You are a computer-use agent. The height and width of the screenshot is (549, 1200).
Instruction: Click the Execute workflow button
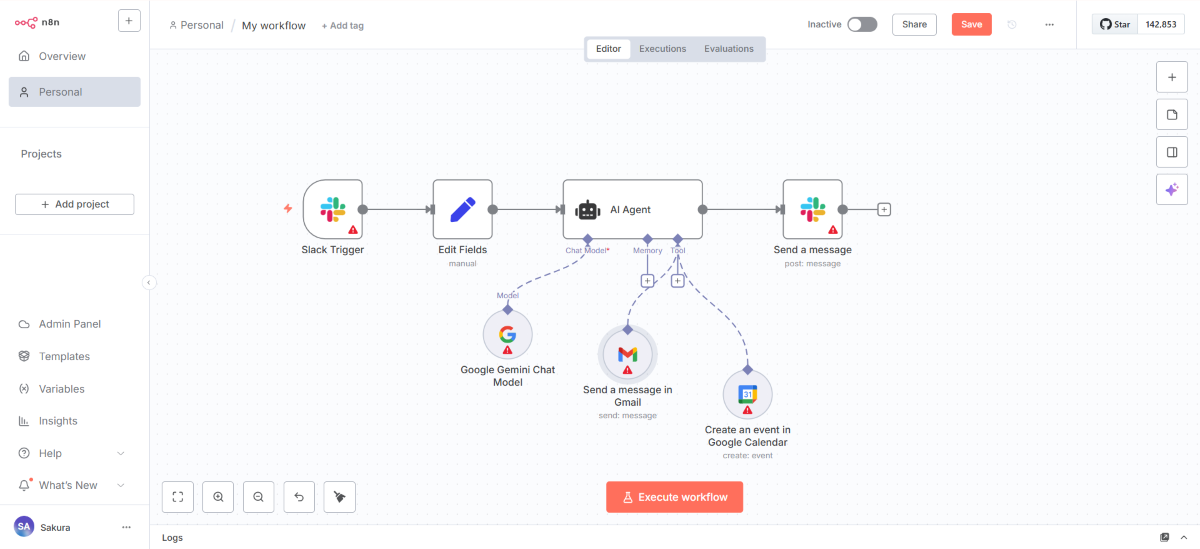(x=674, y=497)
